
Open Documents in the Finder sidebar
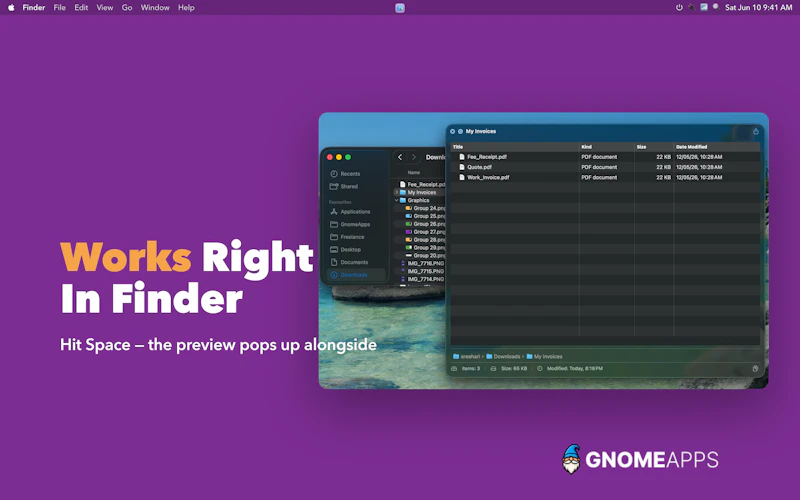349,262
